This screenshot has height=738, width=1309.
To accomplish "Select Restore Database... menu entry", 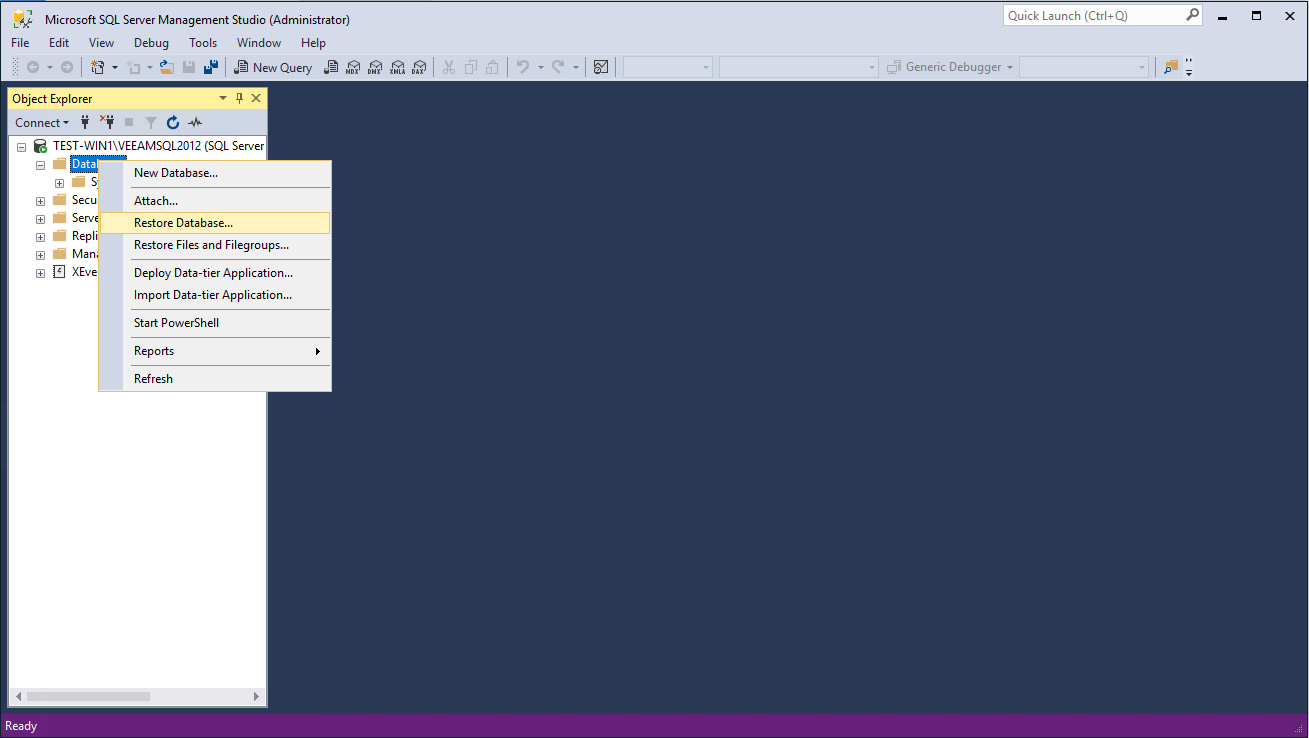I will tap(215, 223).
